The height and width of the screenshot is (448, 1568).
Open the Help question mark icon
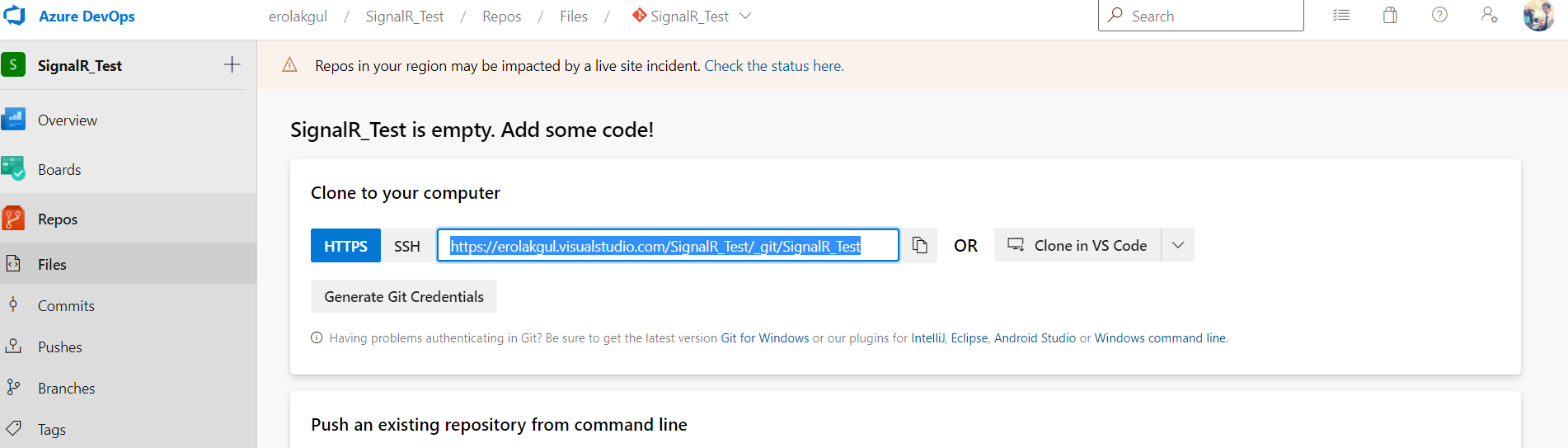(x=1439, y=16)
